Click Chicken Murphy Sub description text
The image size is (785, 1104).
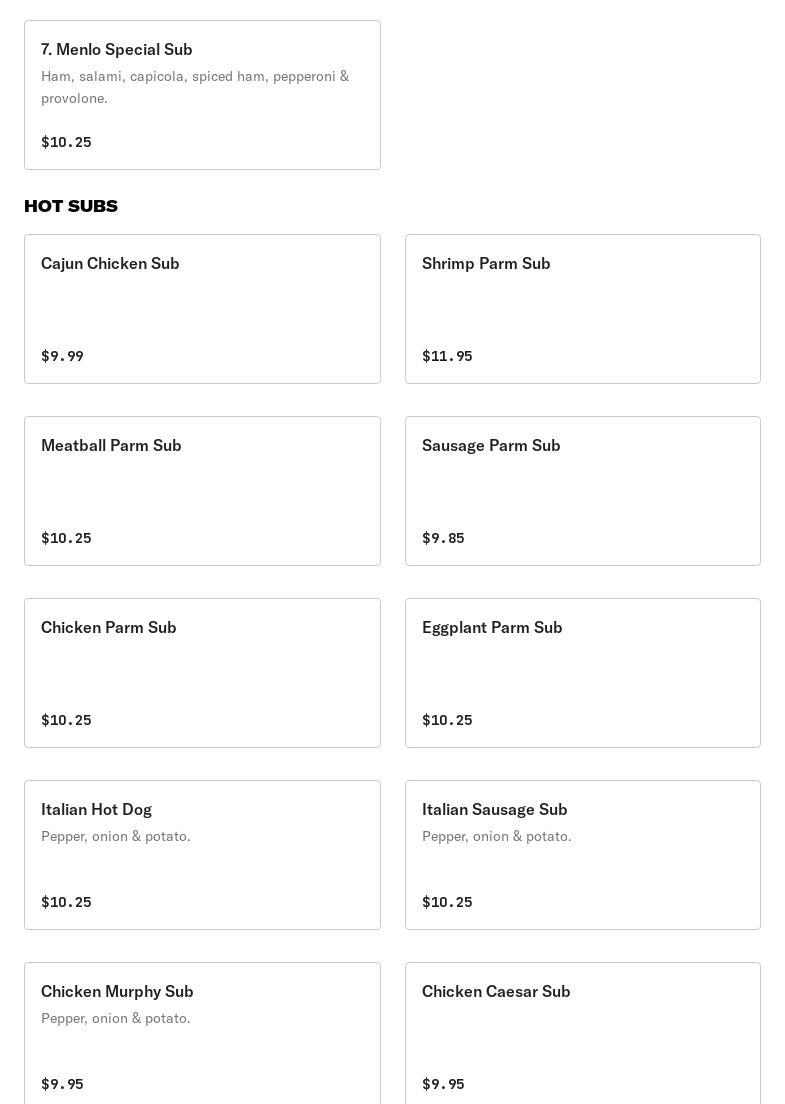tap(116, 1018)
